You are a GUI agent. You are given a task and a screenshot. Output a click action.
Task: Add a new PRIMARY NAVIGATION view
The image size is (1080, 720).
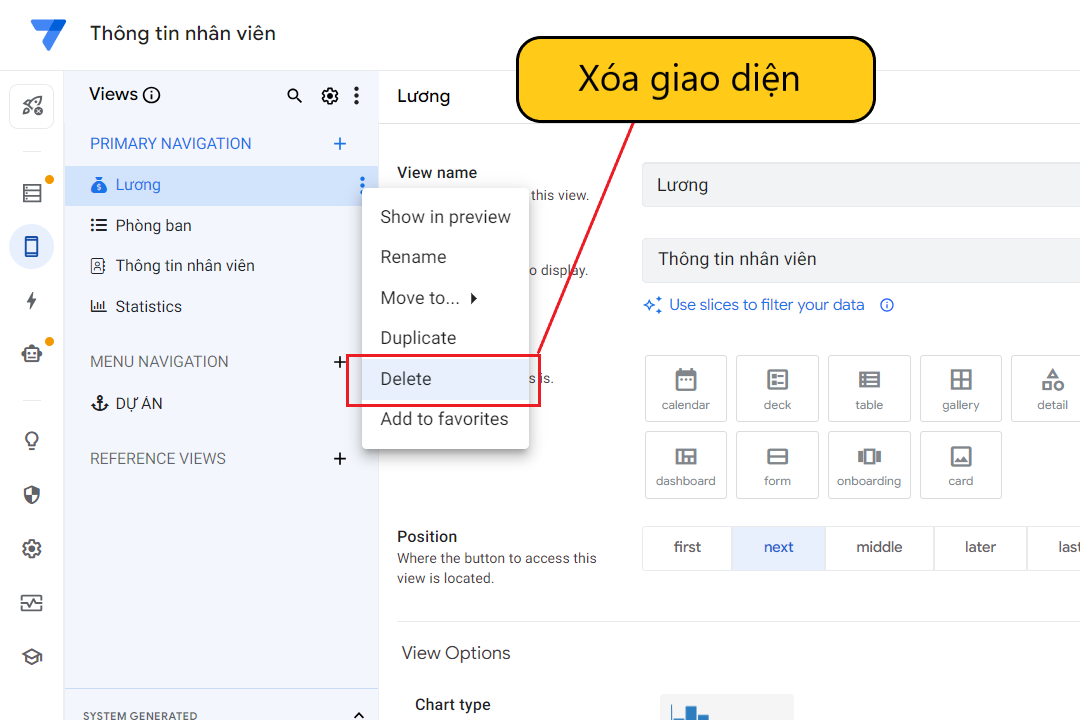tap(340, 143)
